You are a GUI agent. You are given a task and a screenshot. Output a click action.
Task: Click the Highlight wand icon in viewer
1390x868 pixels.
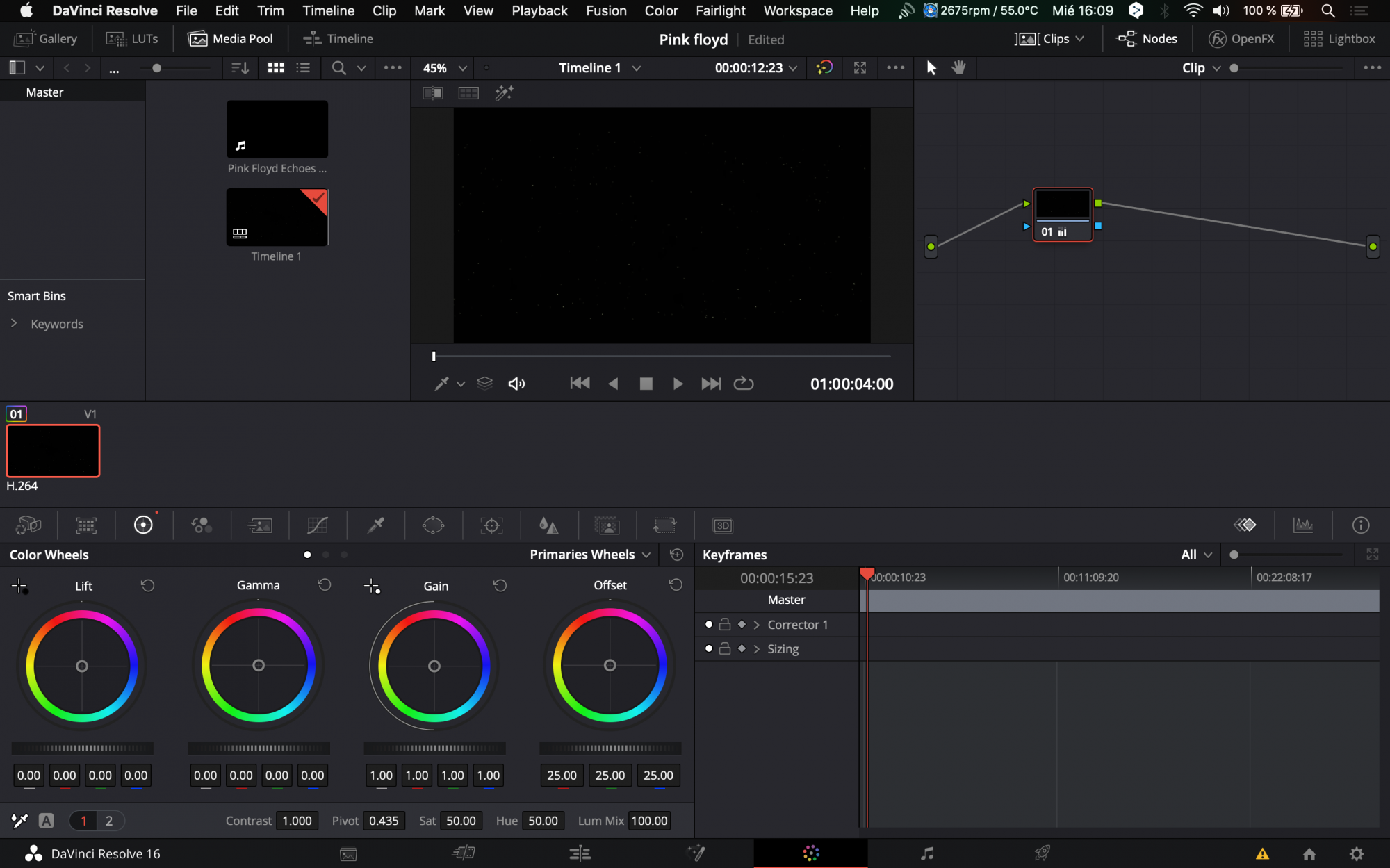point(504,93)
